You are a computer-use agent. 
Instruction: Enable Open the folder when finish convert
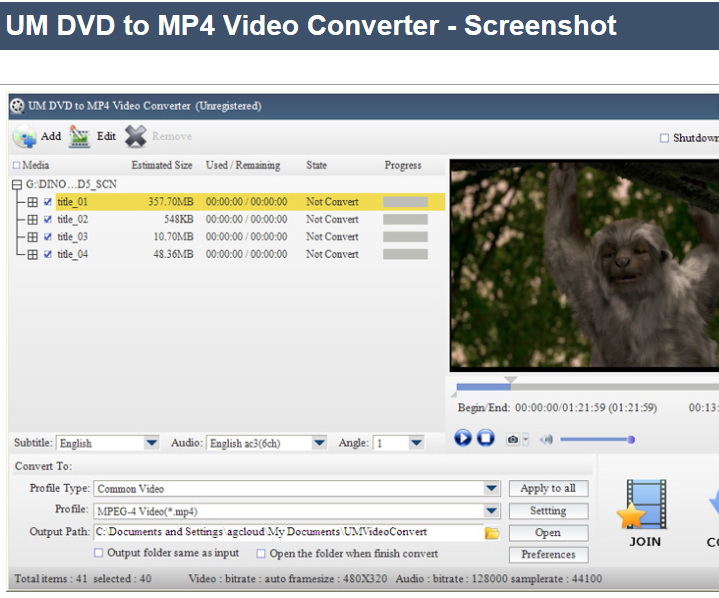pos(261,554)
